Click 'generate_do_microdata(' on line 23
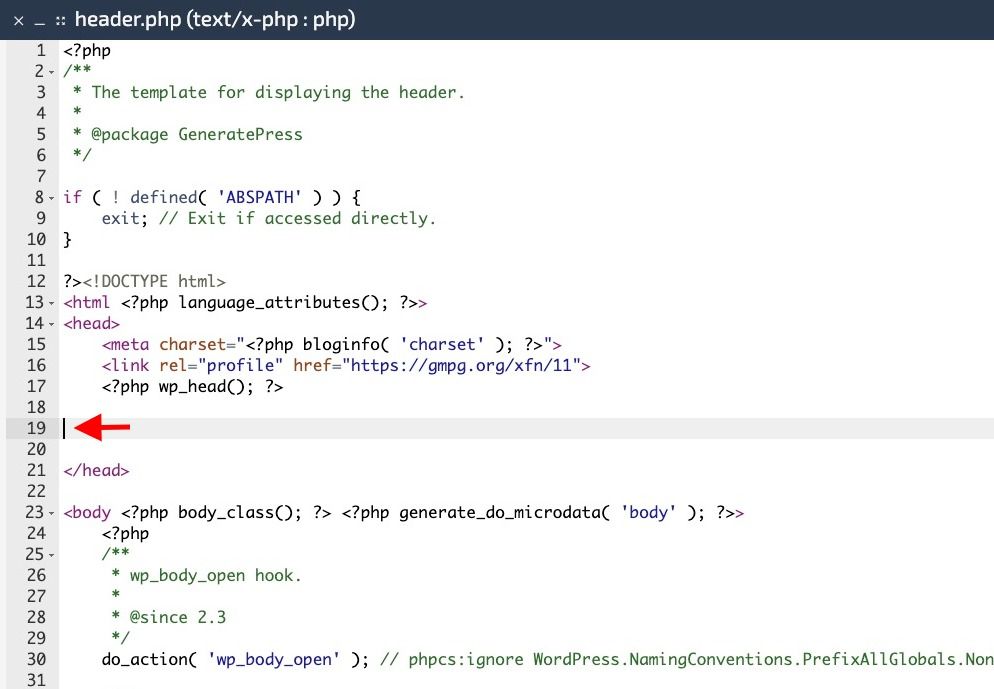 click(505, 512)
